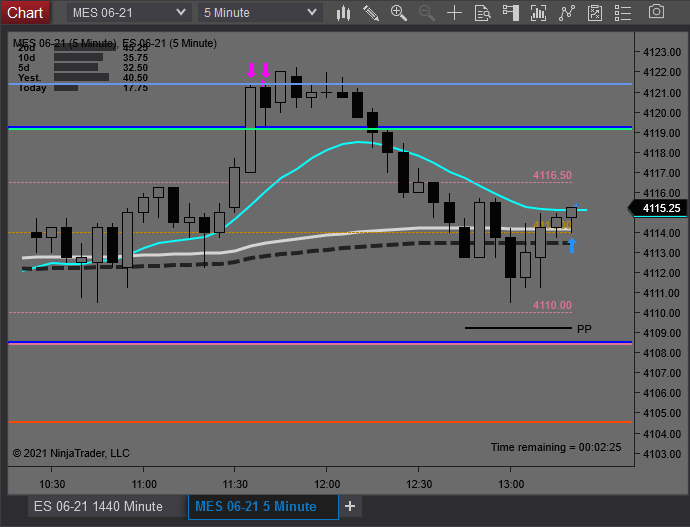Click the 10d range value 35.75
The image size is (690, 527).
tap(136, 58)
